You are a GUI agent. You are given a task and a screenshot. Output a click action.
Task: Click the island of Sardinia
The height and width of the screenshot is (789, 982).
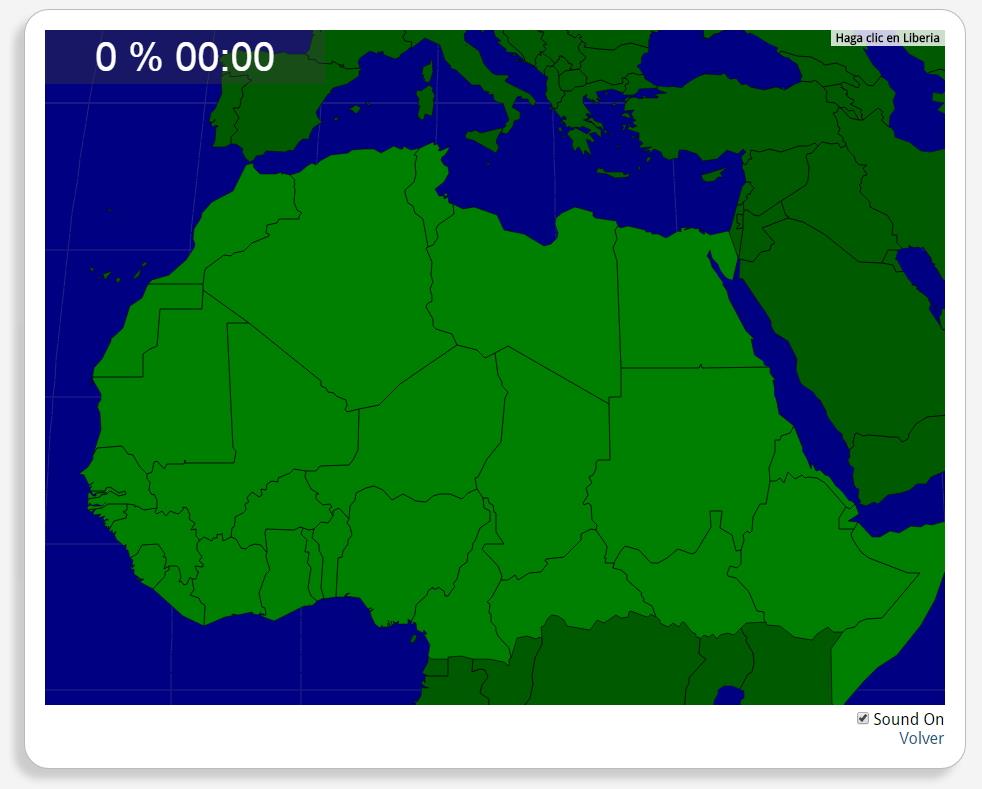point(425,101)
